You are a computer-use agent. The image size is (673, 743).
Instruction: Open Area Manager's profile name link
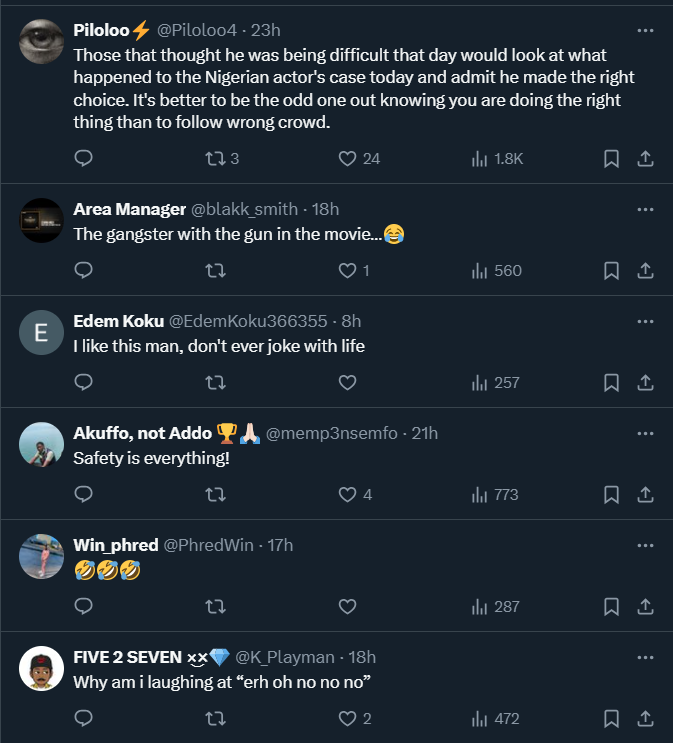129,209
